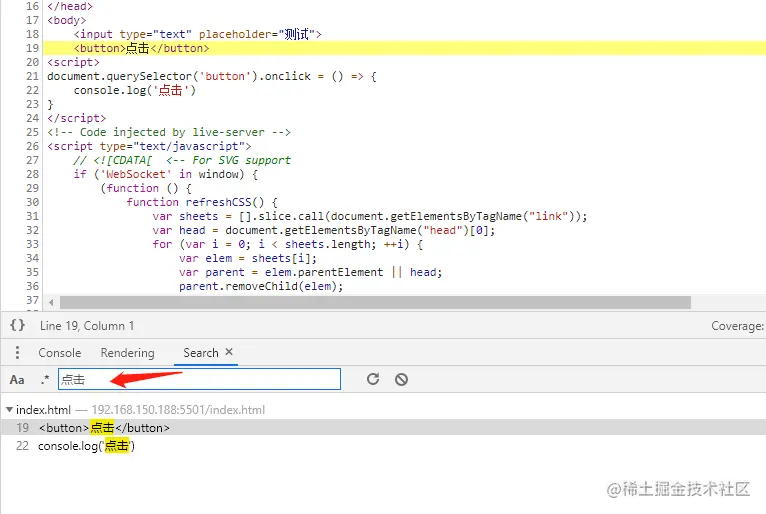Collapse the index.html search results group
This screenshot has width=766, height=514.
pos(9,409)
